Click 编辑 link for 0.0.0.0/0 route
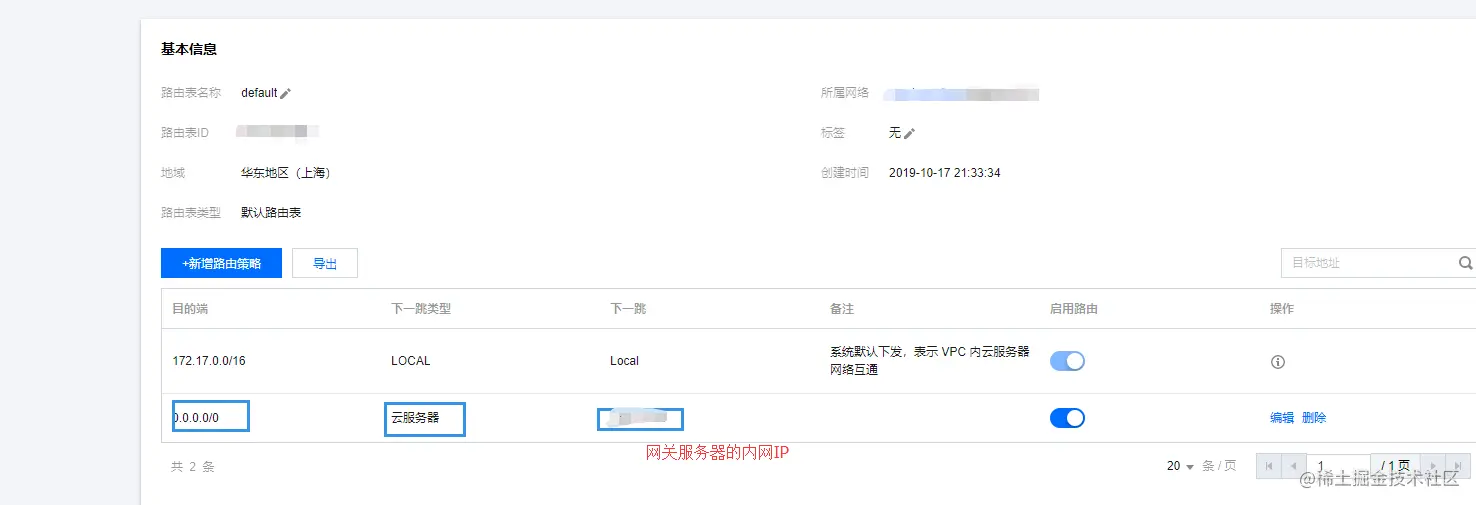Viewport: 1476px width, 505px height. 1281,418
